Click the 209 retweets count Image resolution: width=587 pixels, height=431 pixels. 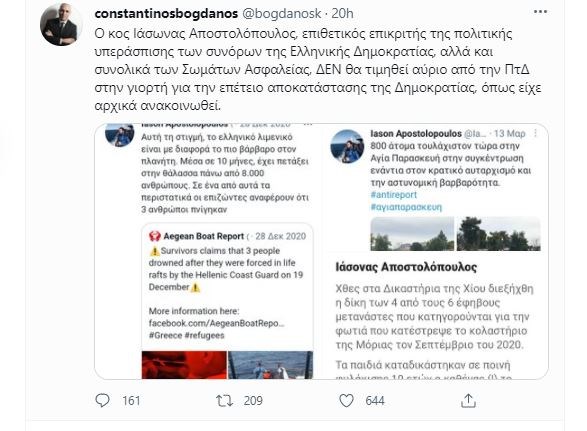click(253, 401)
